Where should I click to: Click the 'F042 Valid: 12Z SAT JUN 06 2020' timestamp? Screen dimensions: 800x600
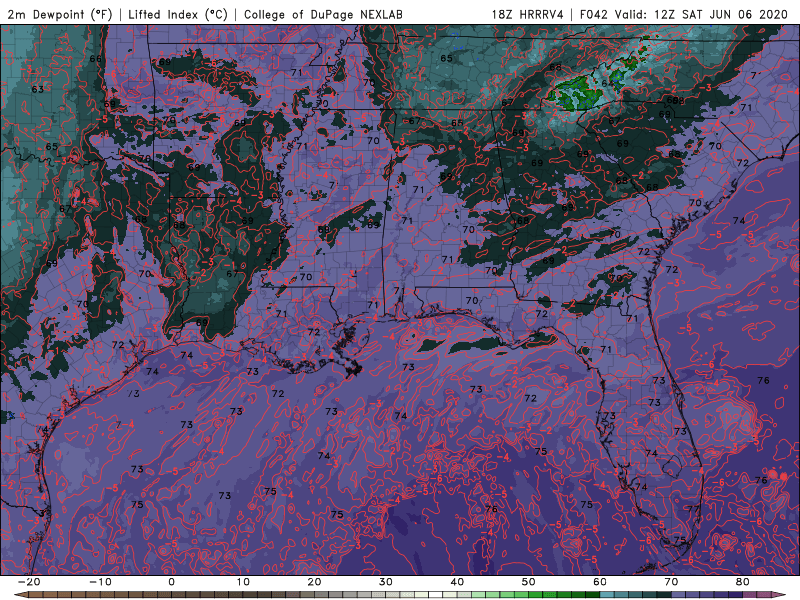pos(684,14)
